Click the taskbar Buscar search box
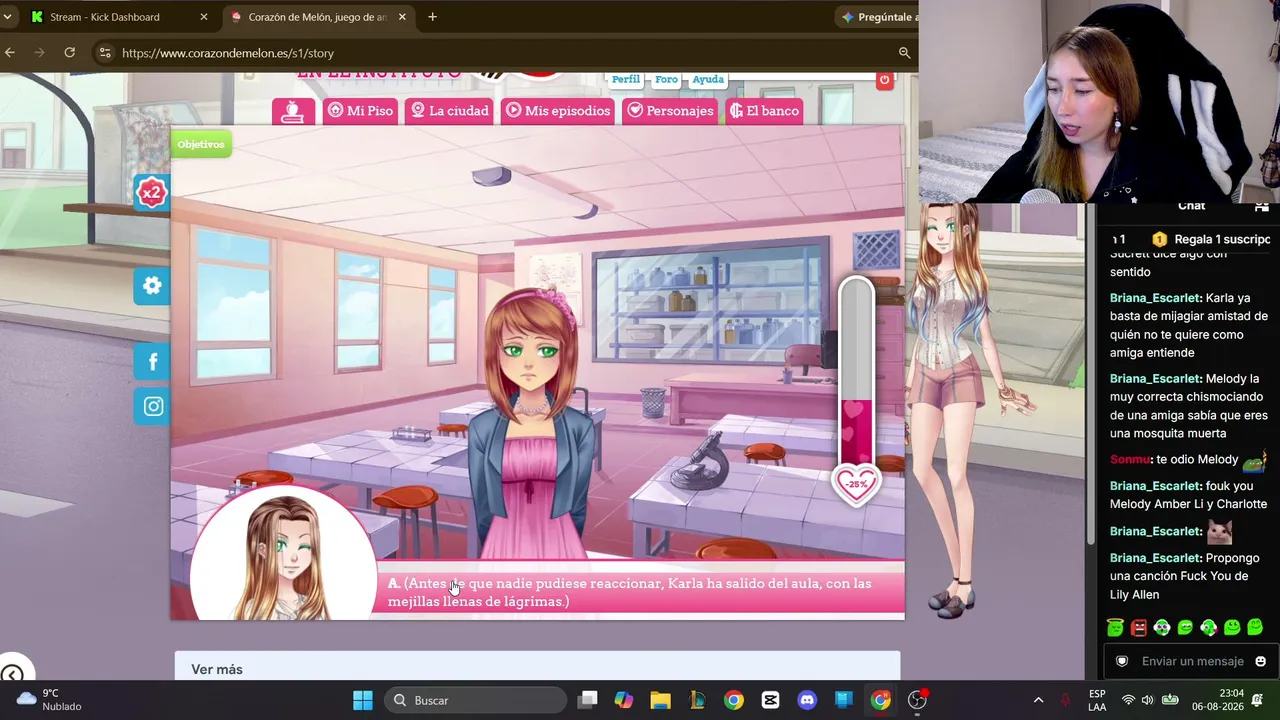The image size is (1280, 720). (x=475, y=700)
